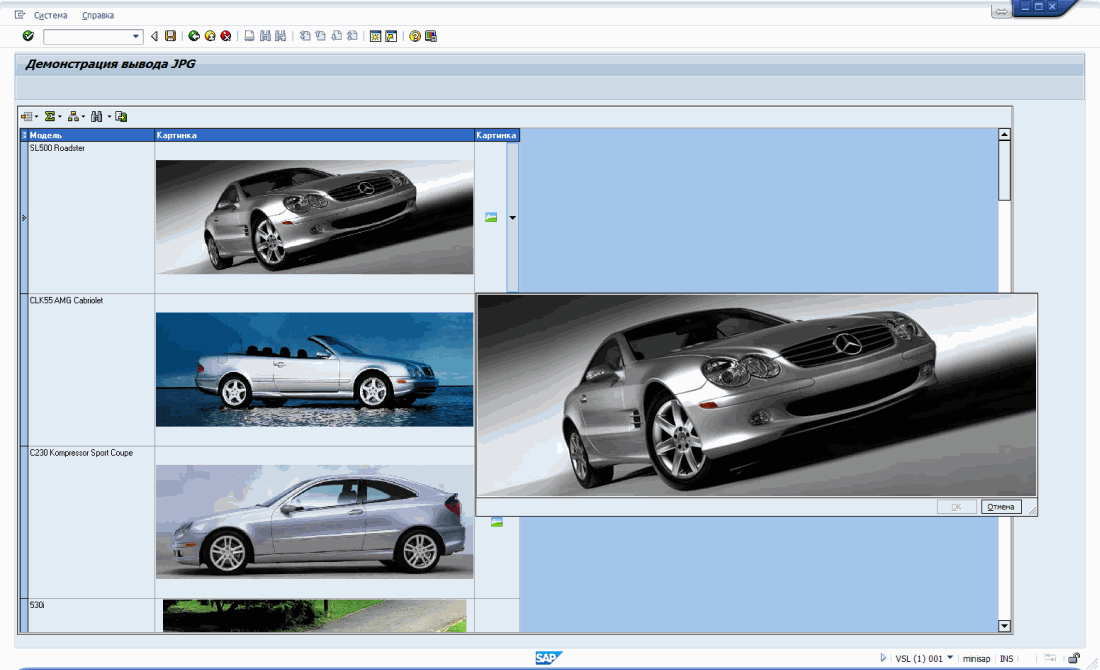This screenshot has height=670, width=1100.
Task: Select the CLK55 AMG Cabriolet model cell
Action: (91, 370)
